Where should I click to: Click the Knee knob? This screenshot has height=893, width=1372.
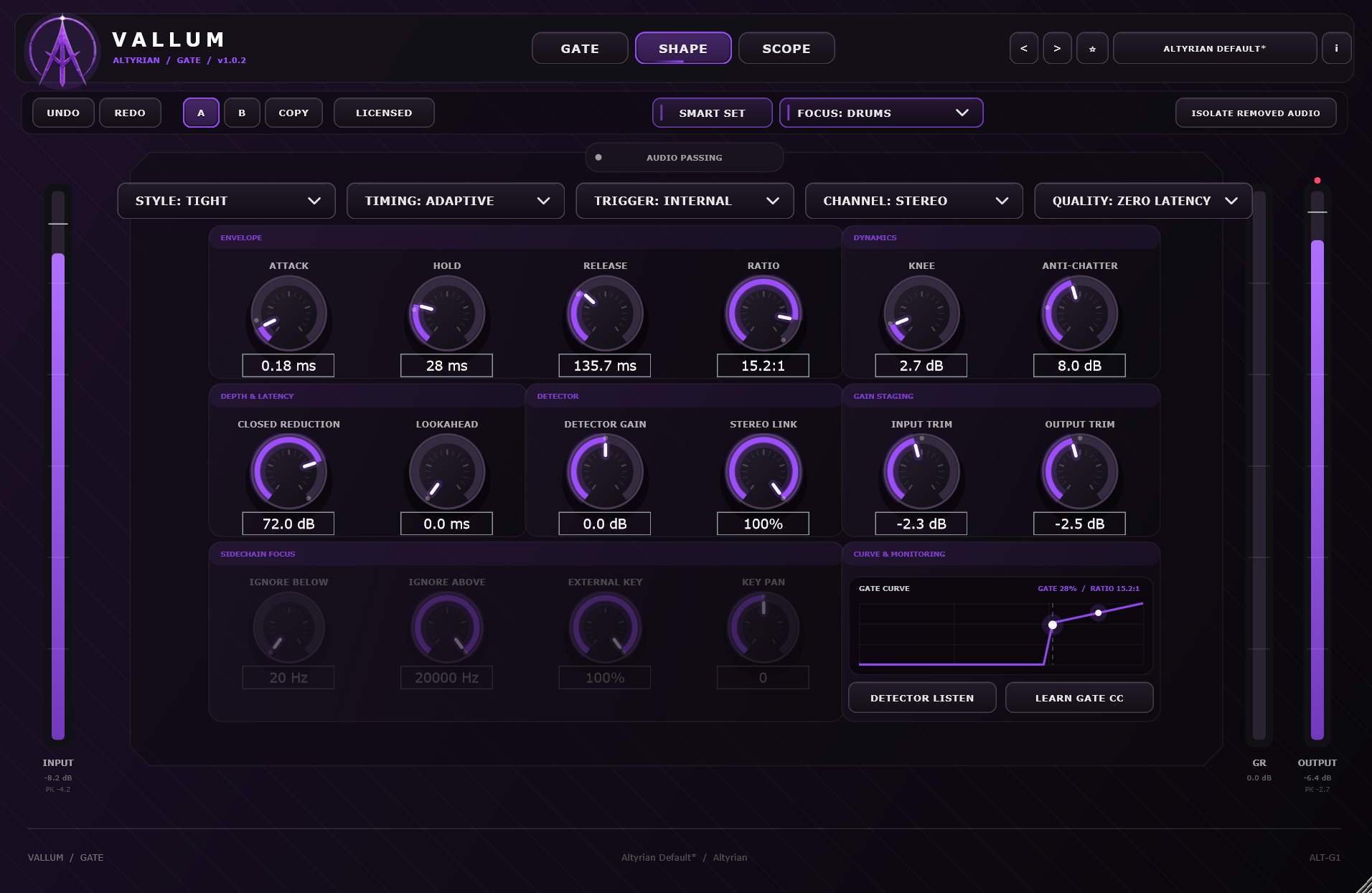pyautogui.click(x=921, y=313)
